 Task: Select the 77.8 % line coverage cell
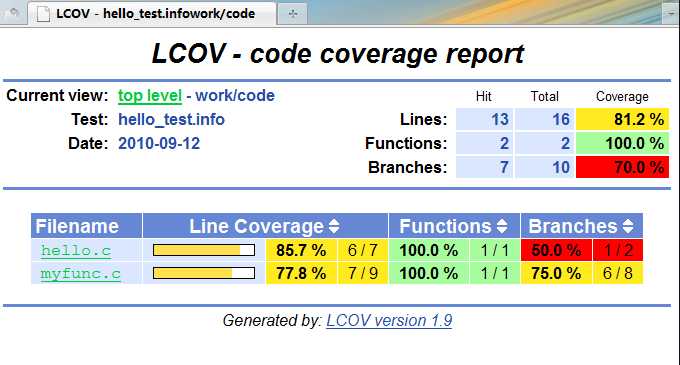pos(301,273)
